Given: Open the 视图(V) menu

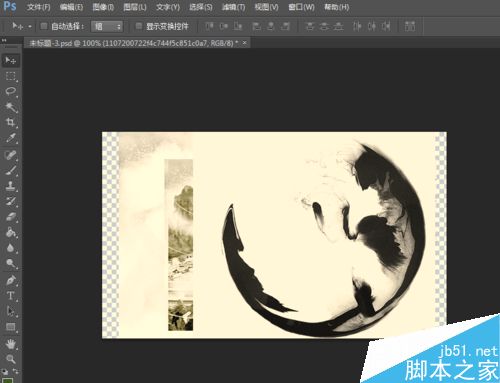Looking at the screenshot, I should 266,7.
